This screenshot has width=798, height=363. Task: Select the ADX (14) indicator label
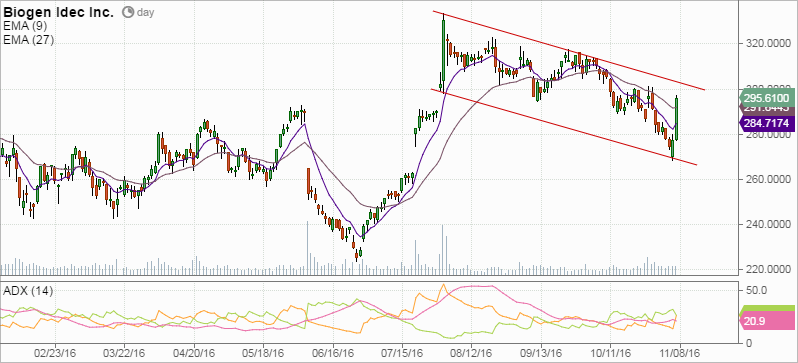[28, 291]
